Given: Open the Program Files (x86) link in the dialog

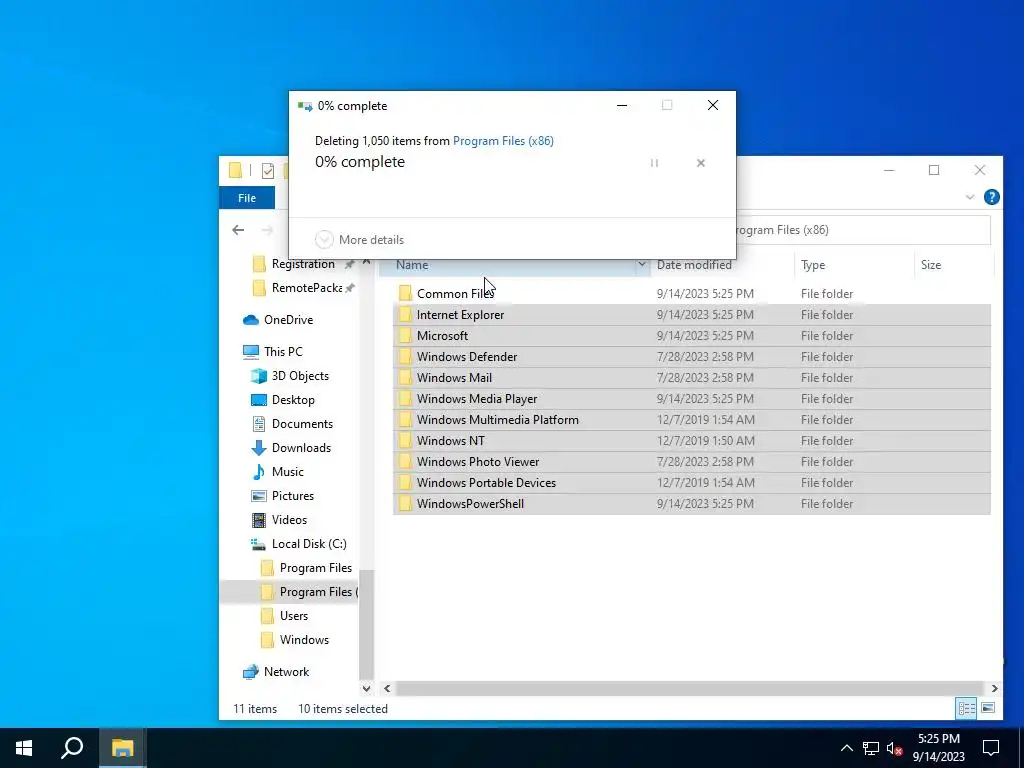Looking at the screenshot, I should coord(503,141).
